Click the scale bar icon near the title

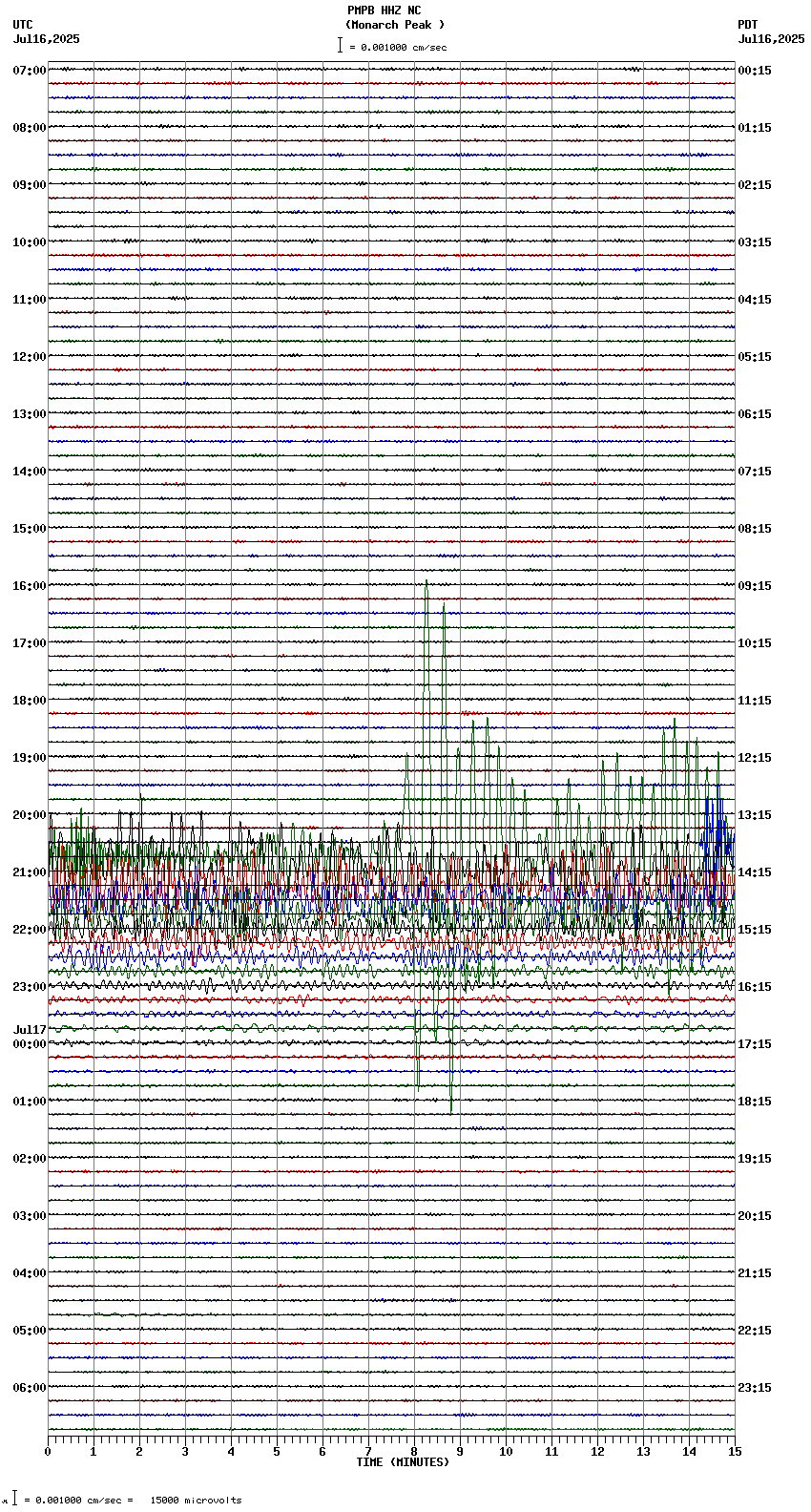pos(340,45)
